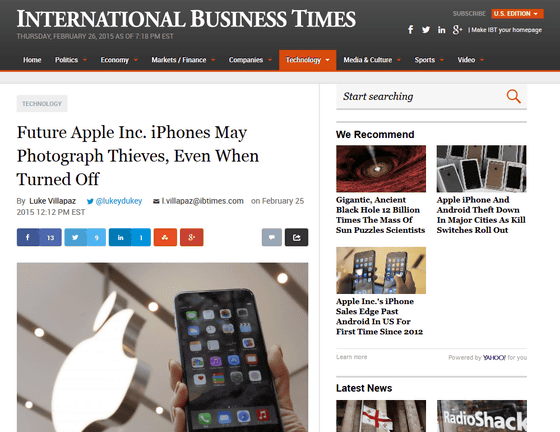Image resolution: width=560 pixels, height=432 pixels.
Task: Go to the Home menu item
Action: (32, 60)
